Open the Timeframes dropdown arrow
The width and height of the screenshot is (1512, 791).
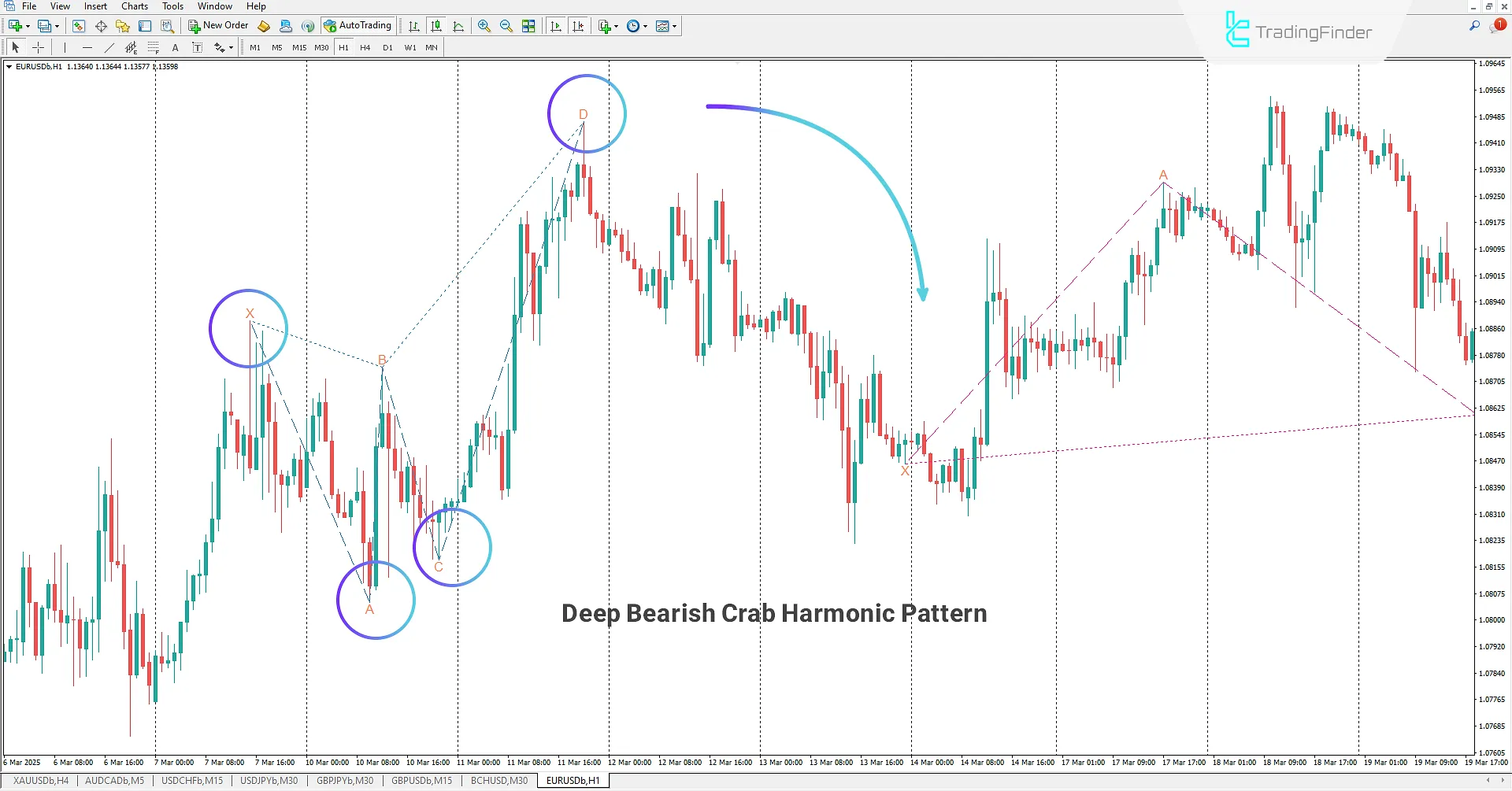pos(644,25)
